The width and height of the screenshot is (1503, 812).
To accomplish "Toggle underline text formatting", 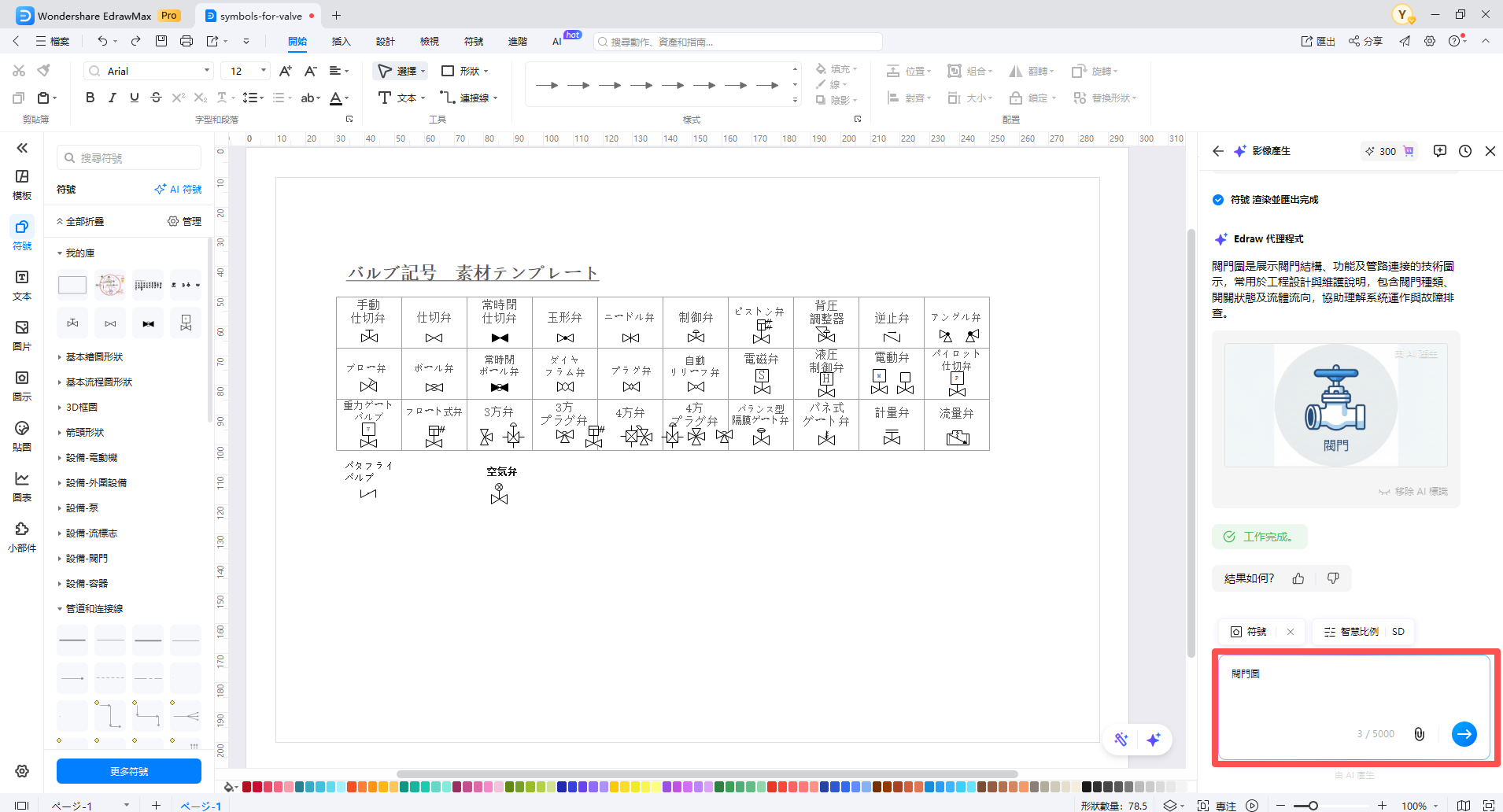I will point(134,98).
